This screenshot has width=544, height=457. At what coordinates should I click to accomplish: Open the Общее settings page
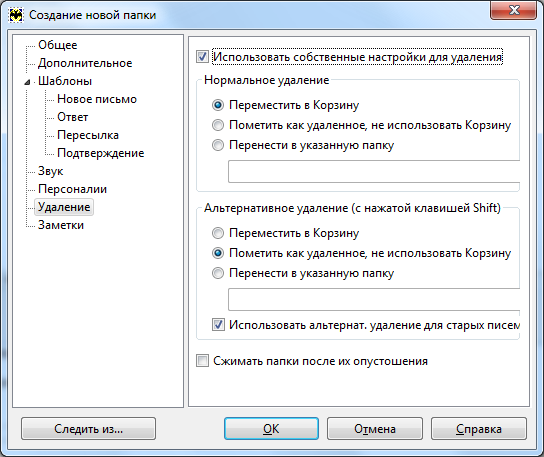click(58, 45)
